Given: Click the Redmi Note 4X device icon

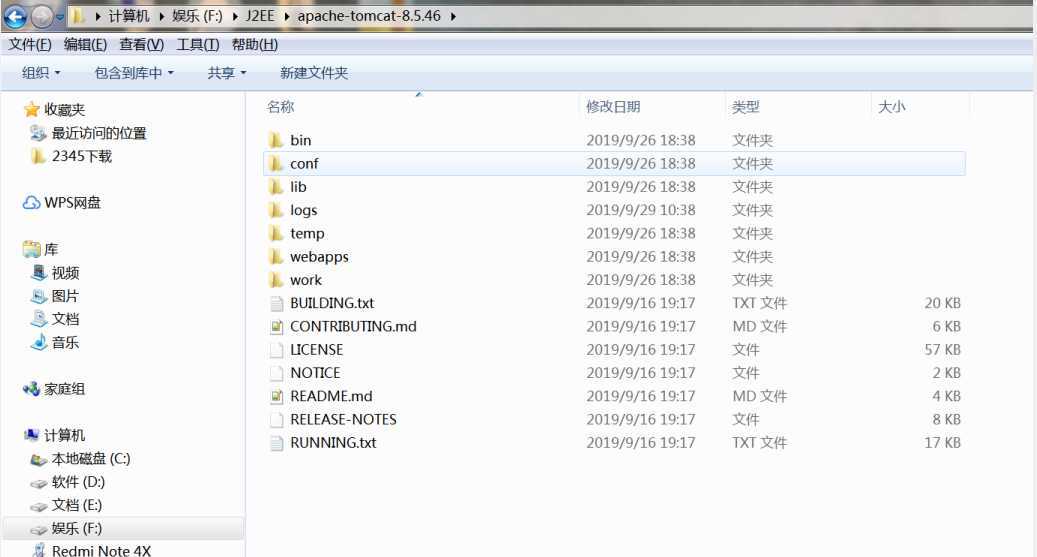Looking at the screenshot, I should pos(39,550).
